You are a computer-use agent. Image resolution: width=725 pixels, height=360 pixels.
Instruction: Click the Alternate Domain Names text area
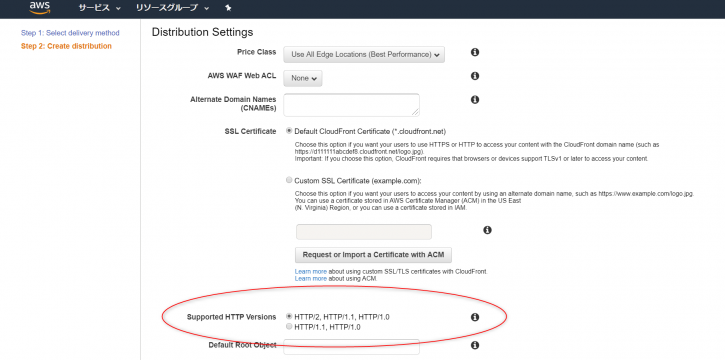coord(351,105)
